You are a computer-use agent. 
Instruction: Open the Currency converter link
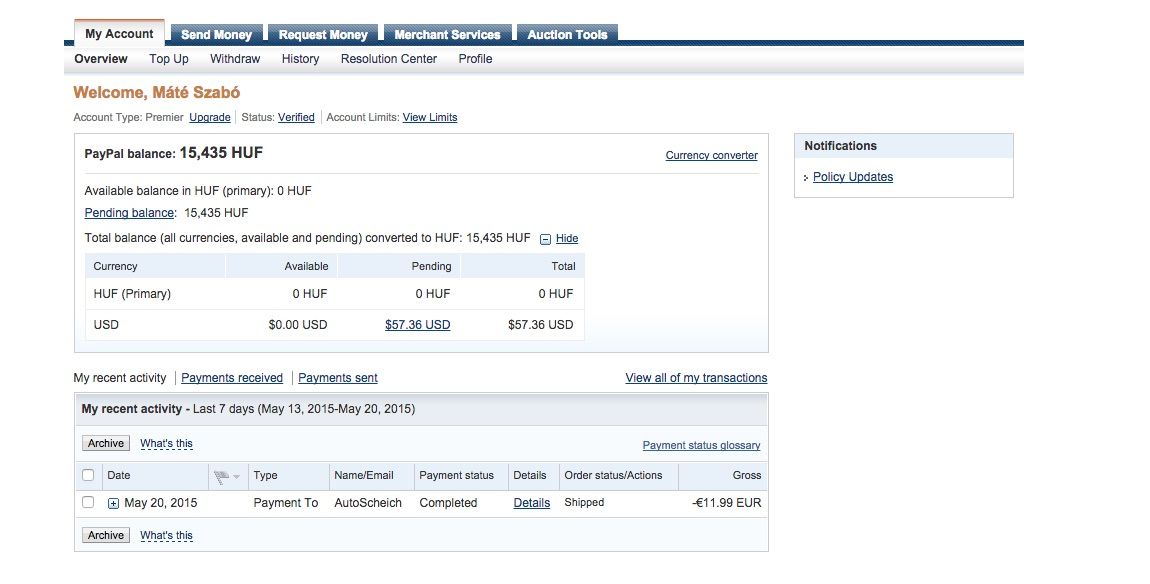(x=711, y=156)
